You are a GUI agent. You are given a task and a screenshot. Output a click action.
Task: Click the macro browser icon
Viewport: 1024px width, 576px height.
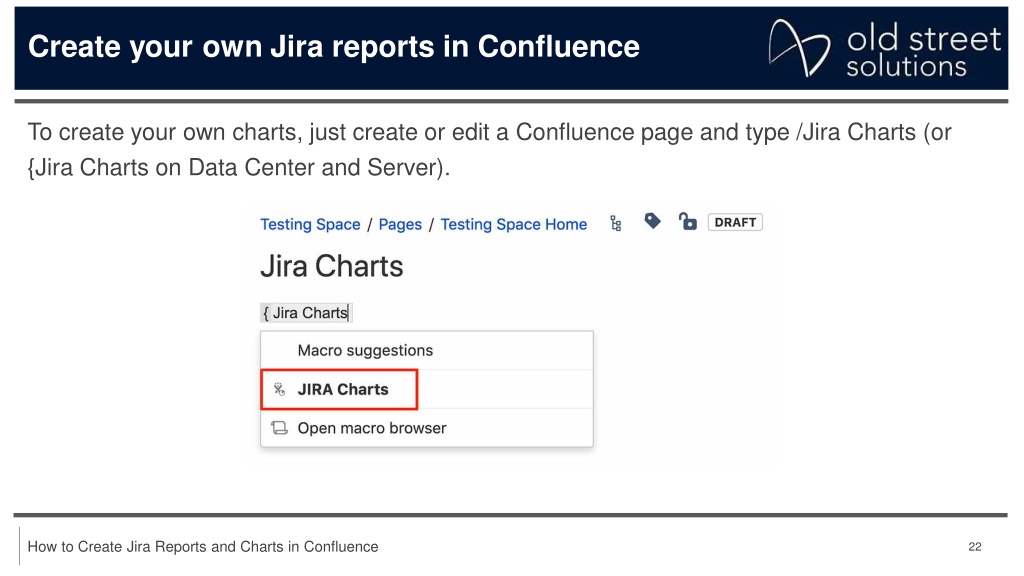click(279, 428)
